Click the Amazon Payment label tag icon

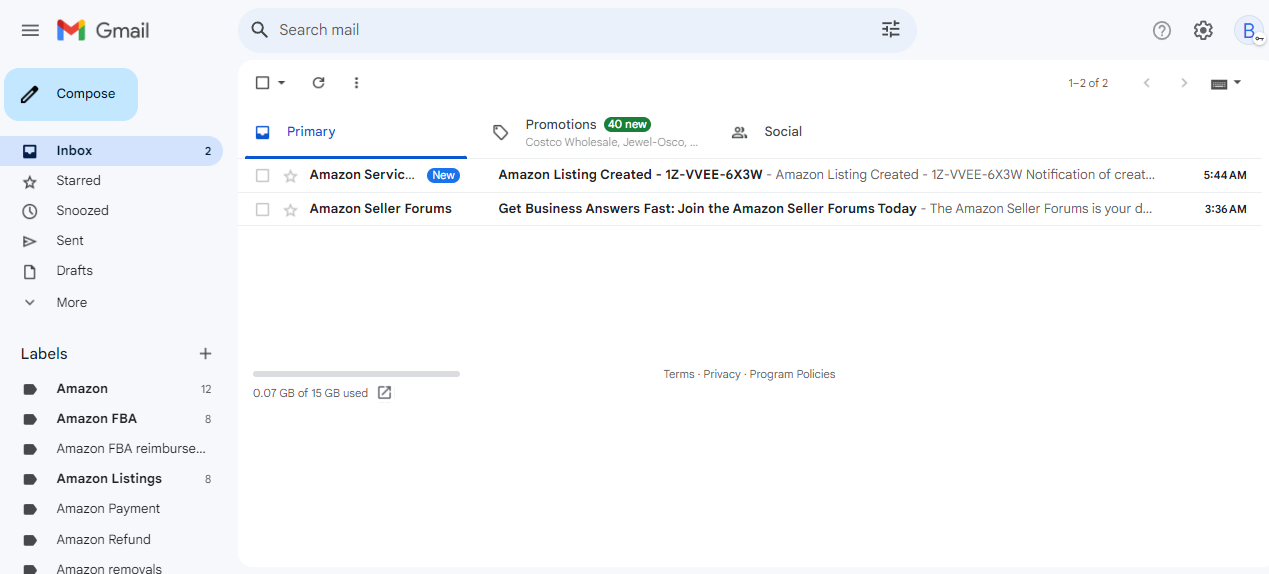[30, 509]
